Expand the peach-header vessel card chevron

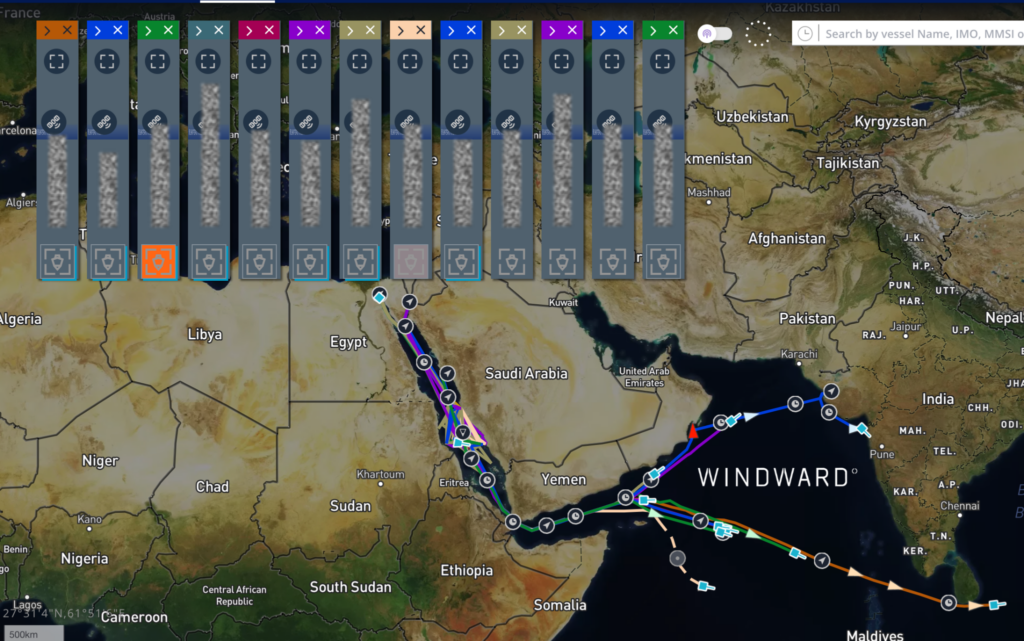click(x=400, y=30)
